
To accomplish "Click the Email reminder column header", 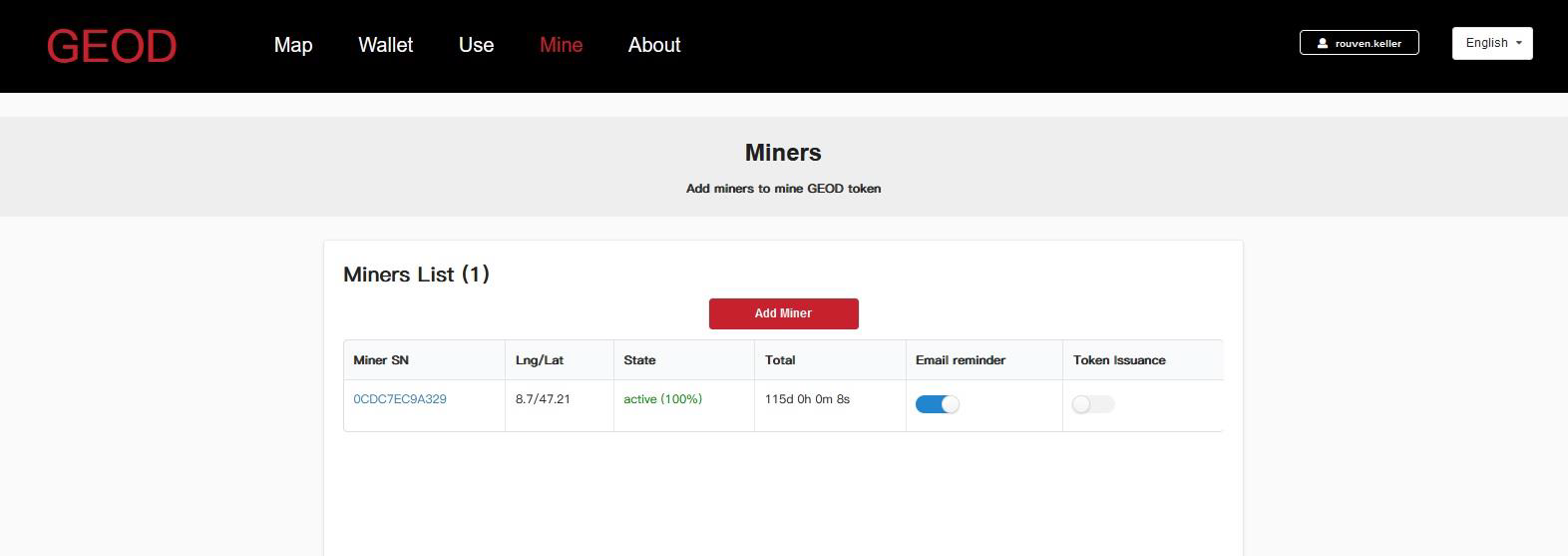I will 961,360.
